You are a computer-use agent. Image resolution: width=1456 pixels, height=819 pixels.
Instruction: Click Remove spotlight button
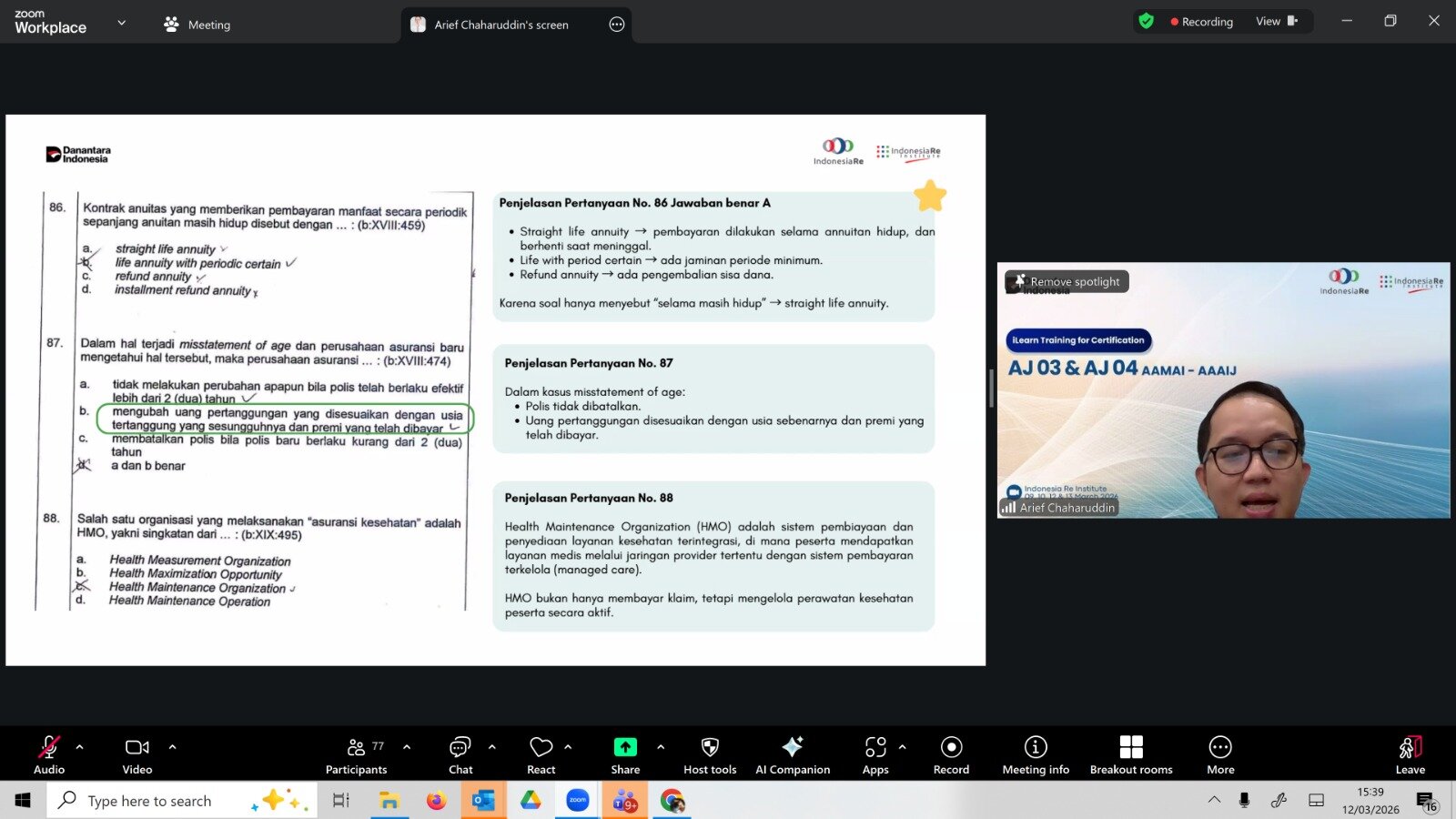tap(1067, 282)
